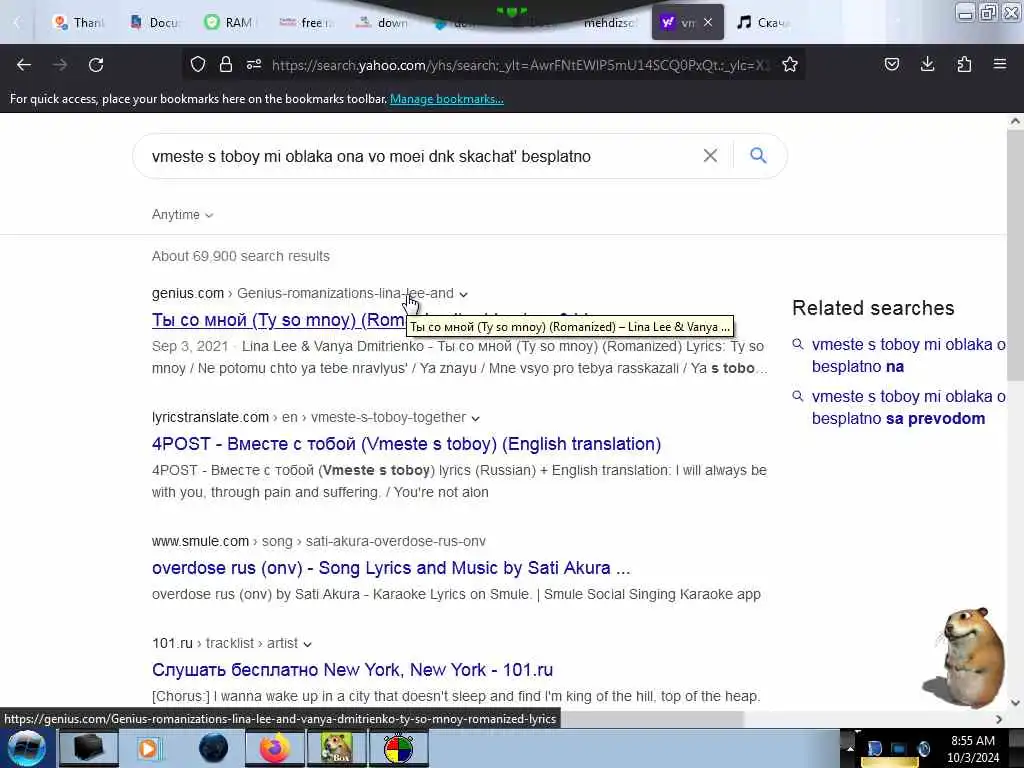Open black box taskbar application
1024x768 pixels.
click(88, 748)
